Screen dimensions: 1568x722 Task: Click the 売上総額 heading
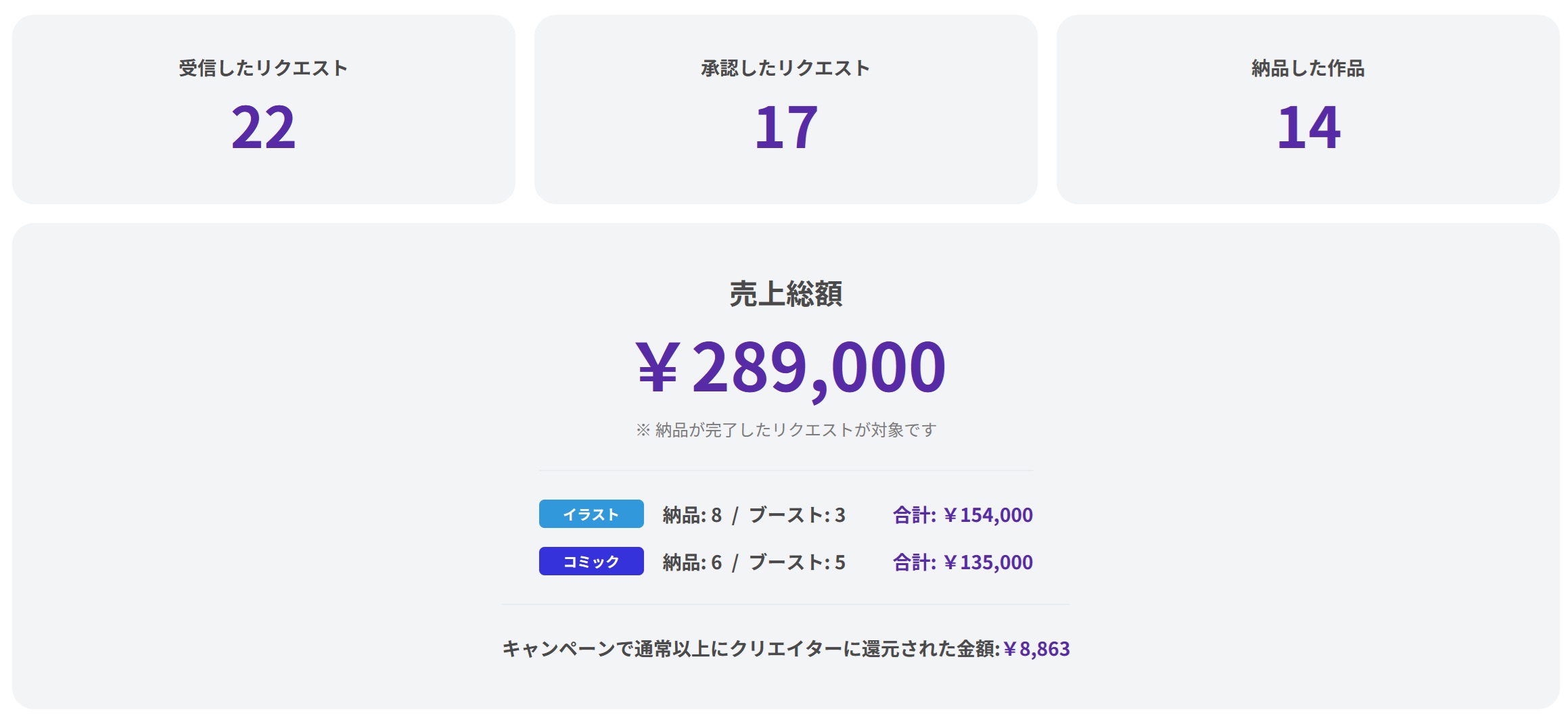785,294
